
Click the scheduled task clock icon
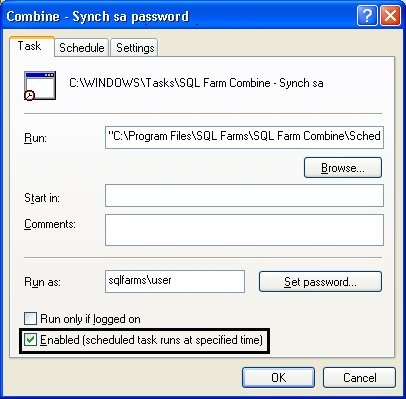pyautogui.click(x=40, y=86)
